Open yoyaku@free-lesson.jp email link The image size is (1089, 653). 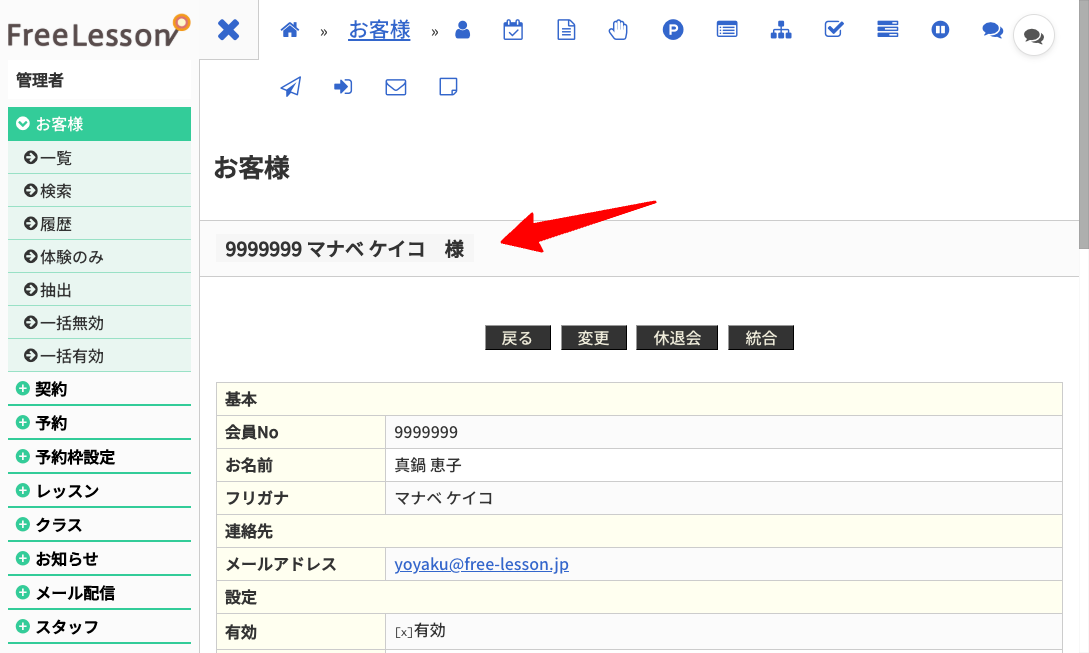(x=481, y=564)
